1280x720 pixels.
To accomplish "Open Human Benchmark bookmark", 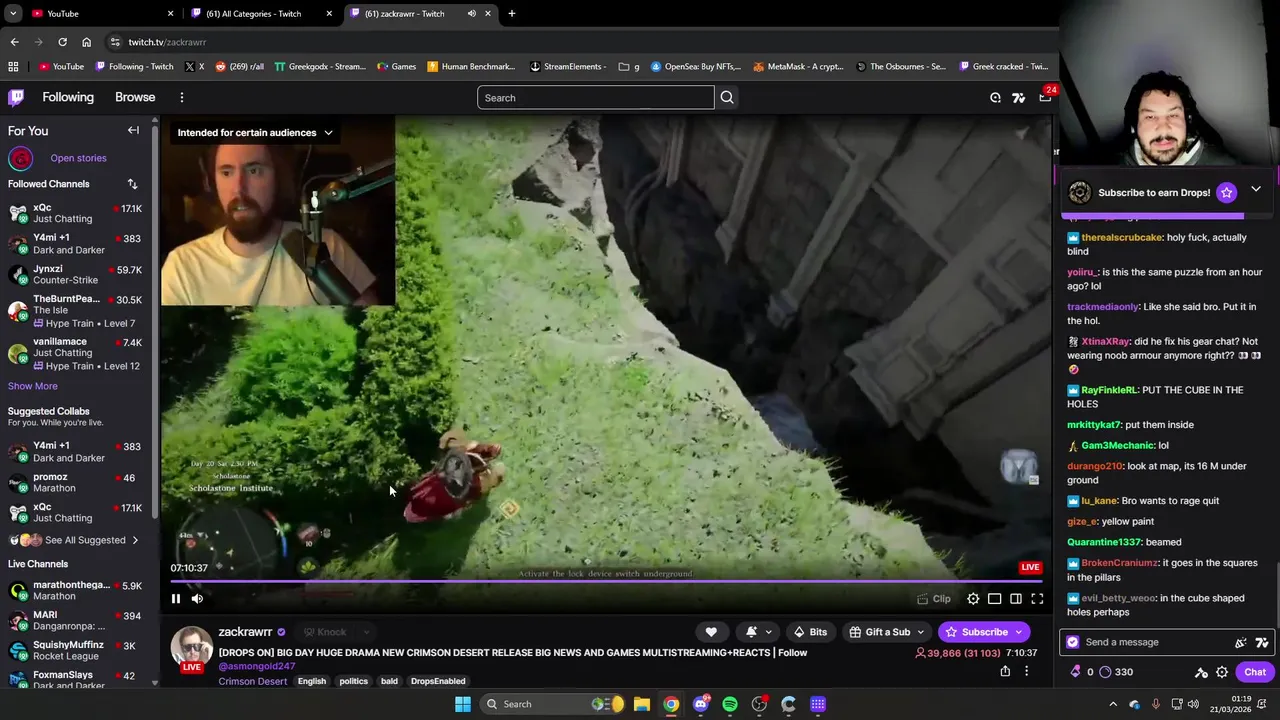I will (x=471, y=66).
